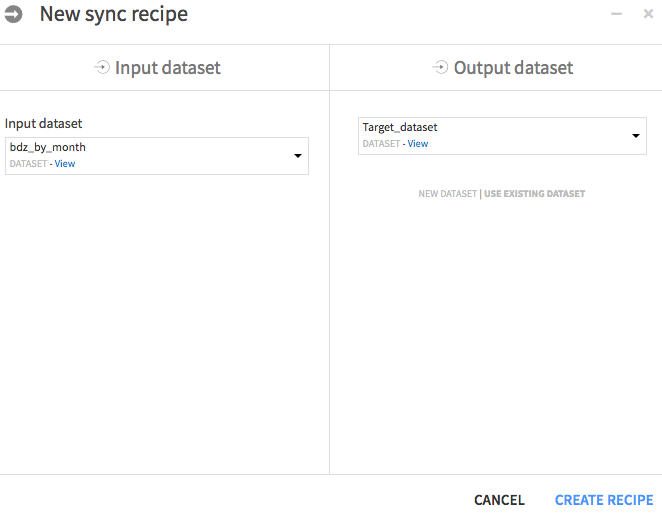Click the arrow icon beside Output dataset header
The image size is (662, 513).
click(x=440, y=68)
